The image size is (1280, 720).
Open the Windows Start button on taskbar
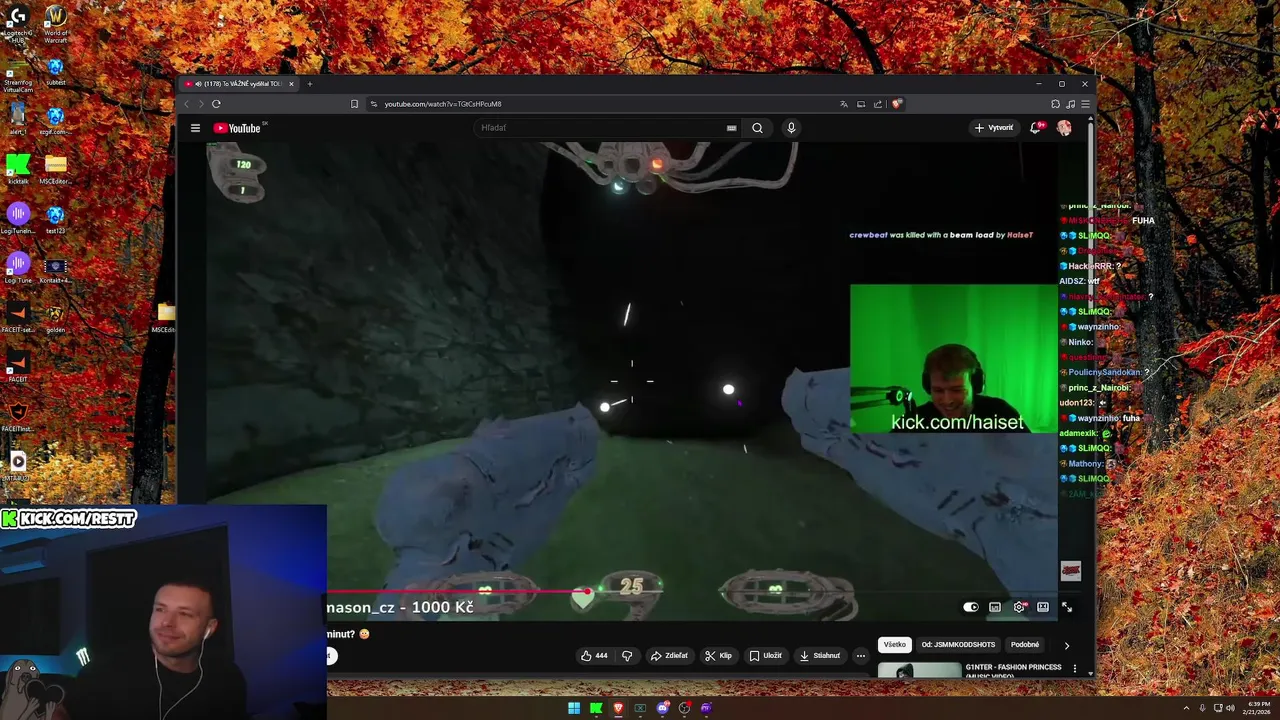point(574,708)
